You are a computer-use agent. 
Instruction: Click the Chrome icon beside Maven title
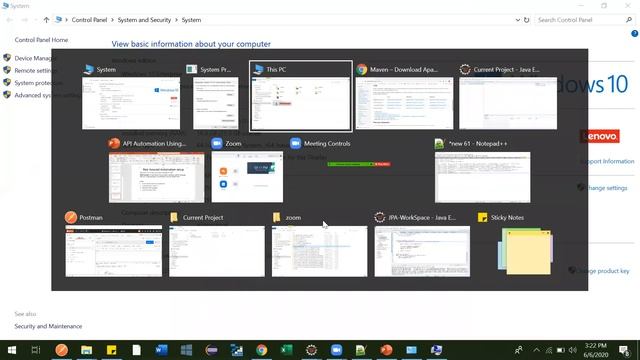(x=362, y=69)
